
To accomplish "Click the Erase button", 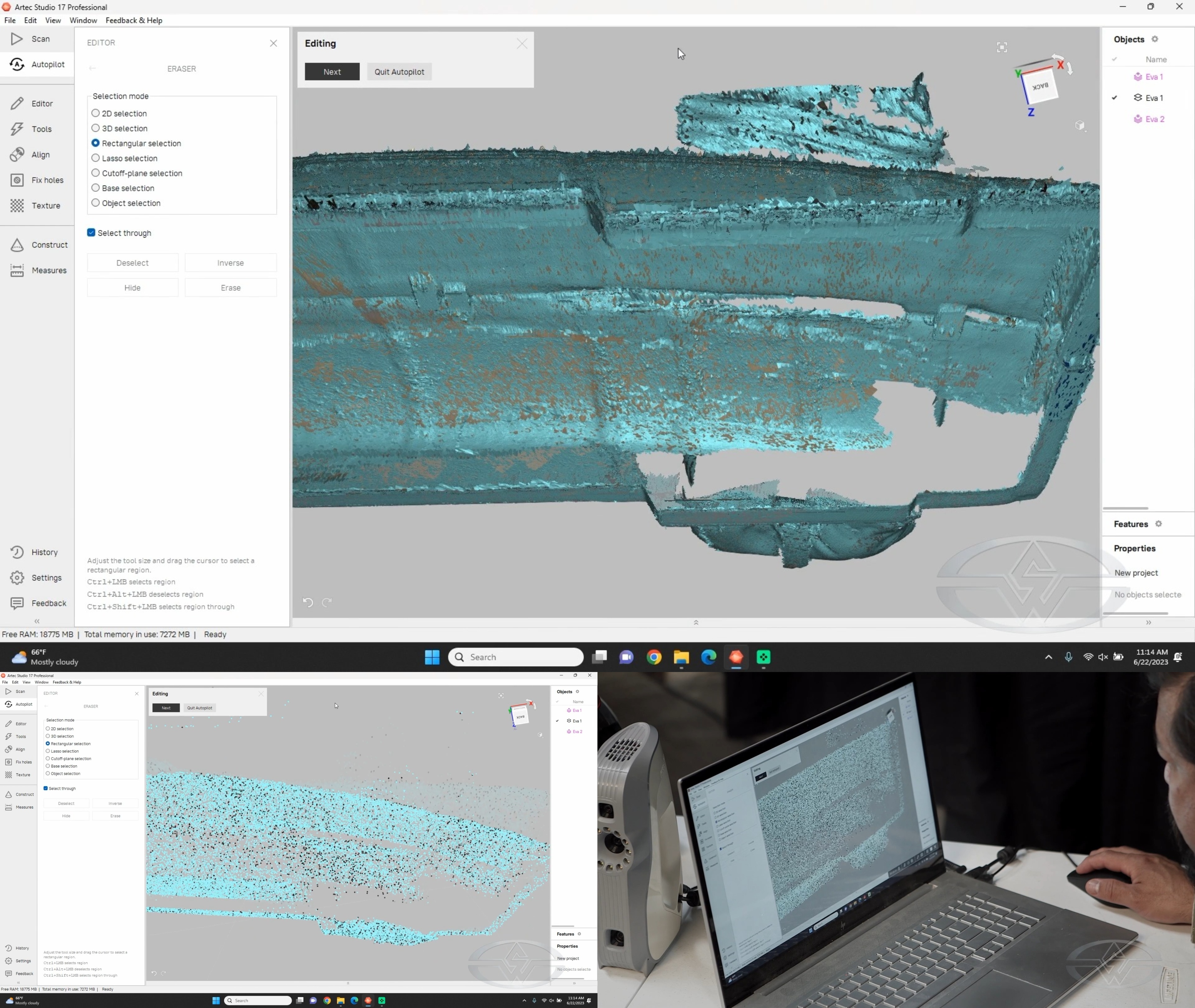I will click(x=231, y=287).
